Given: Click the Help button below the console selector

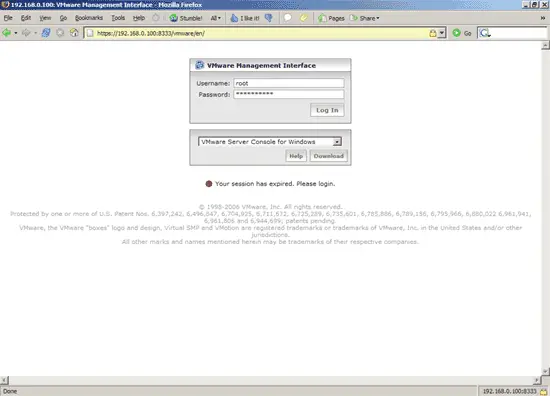Looking at the screenshot, I should click(296, 156).
